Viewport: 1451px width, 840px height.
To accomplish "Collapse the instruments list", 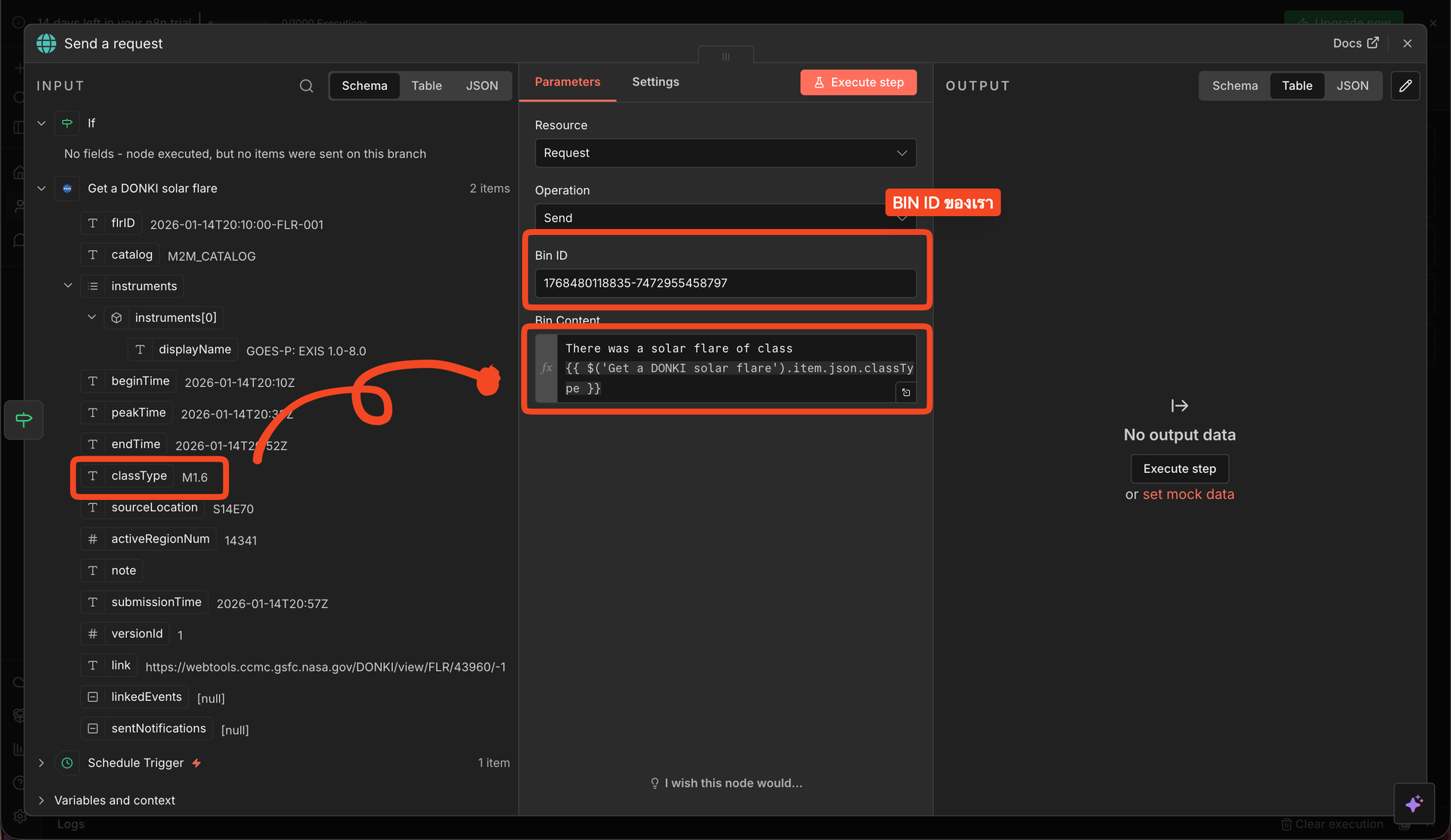I will tap(68, 286).
